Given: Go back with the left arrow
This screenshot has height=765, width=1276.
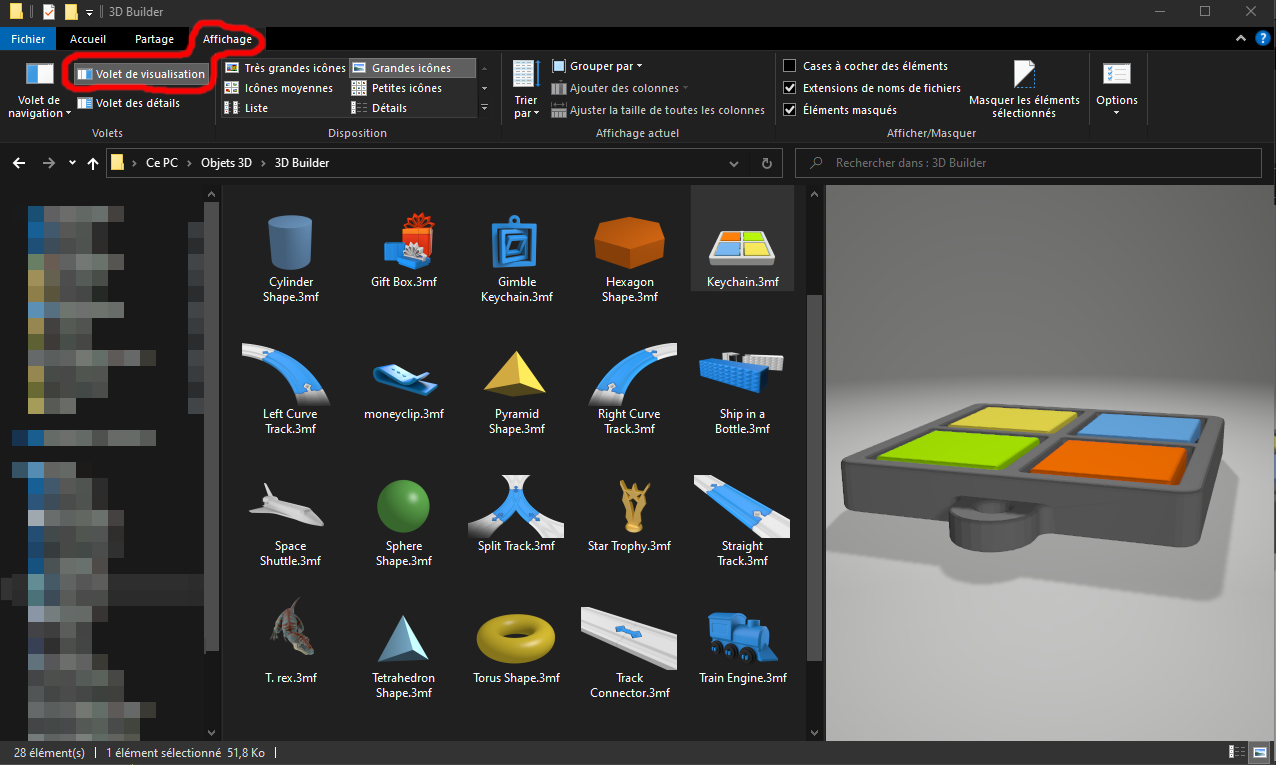Looking at the screenshot, I should click(x=19, y=162).
